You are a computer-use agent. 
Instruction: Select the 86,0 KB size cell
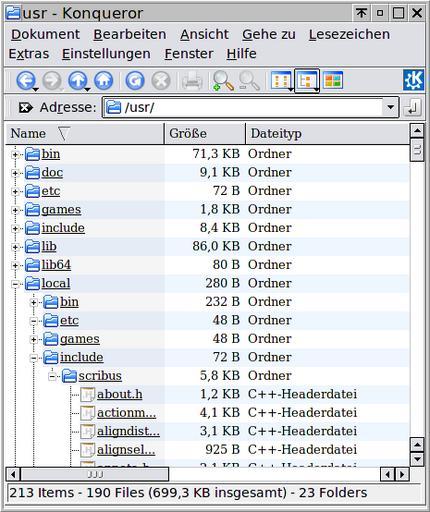pyautogui.click(x=216, y=246)
